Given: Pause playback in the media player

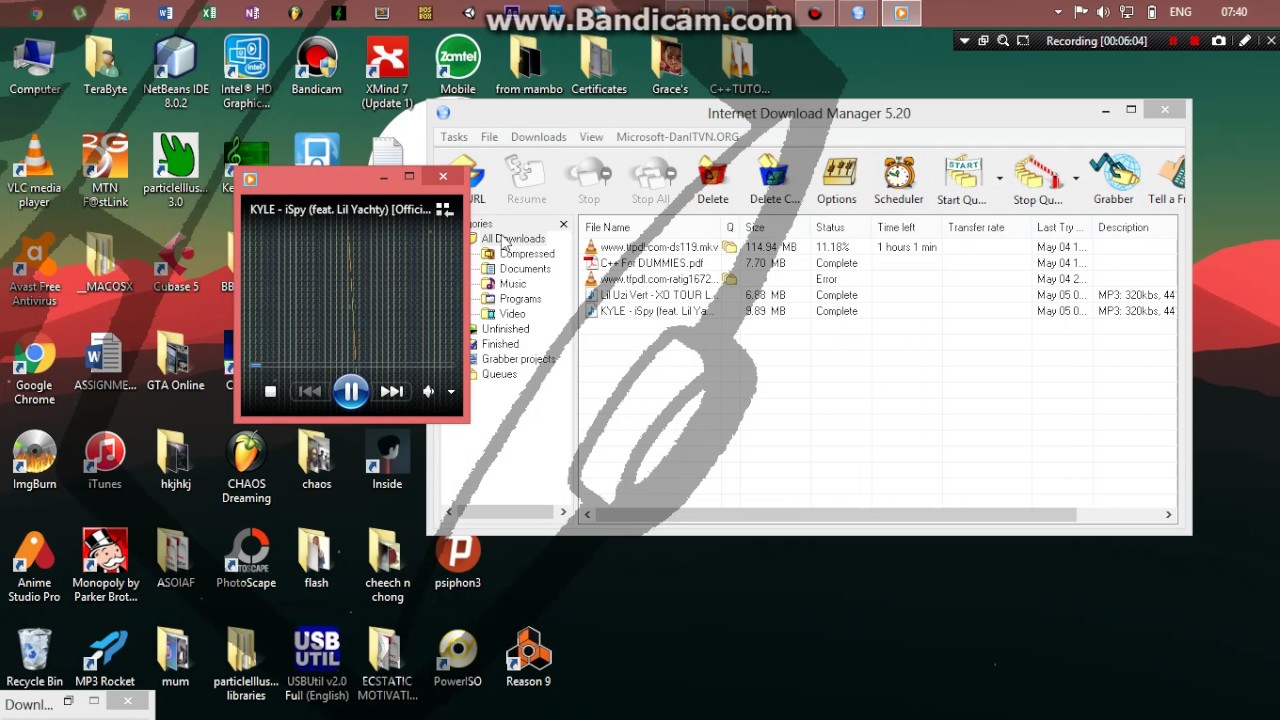Looking at the screenshot, I should [351, 391].
